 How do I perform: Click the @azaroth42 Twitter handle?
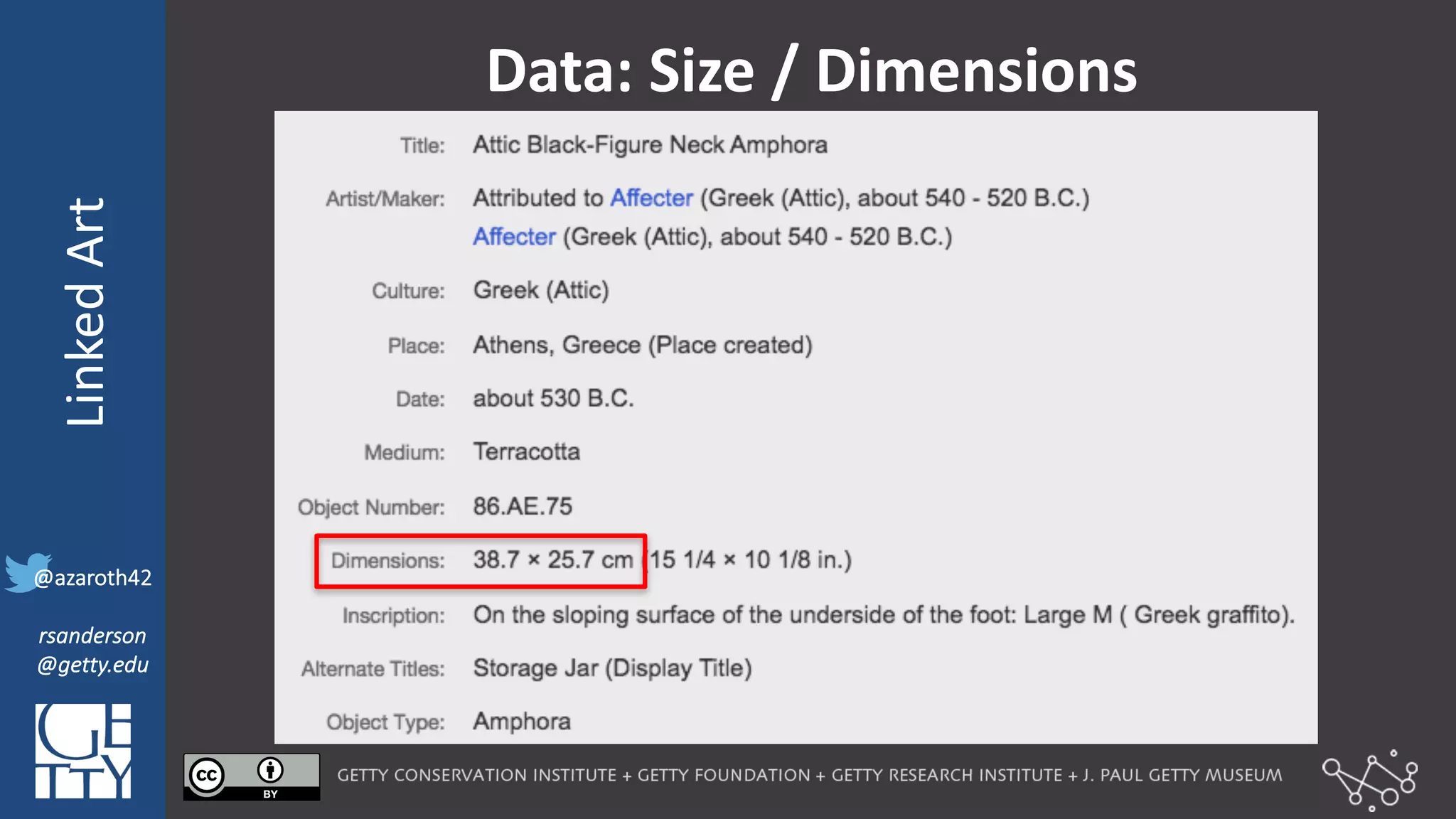(x=93, y=577)
